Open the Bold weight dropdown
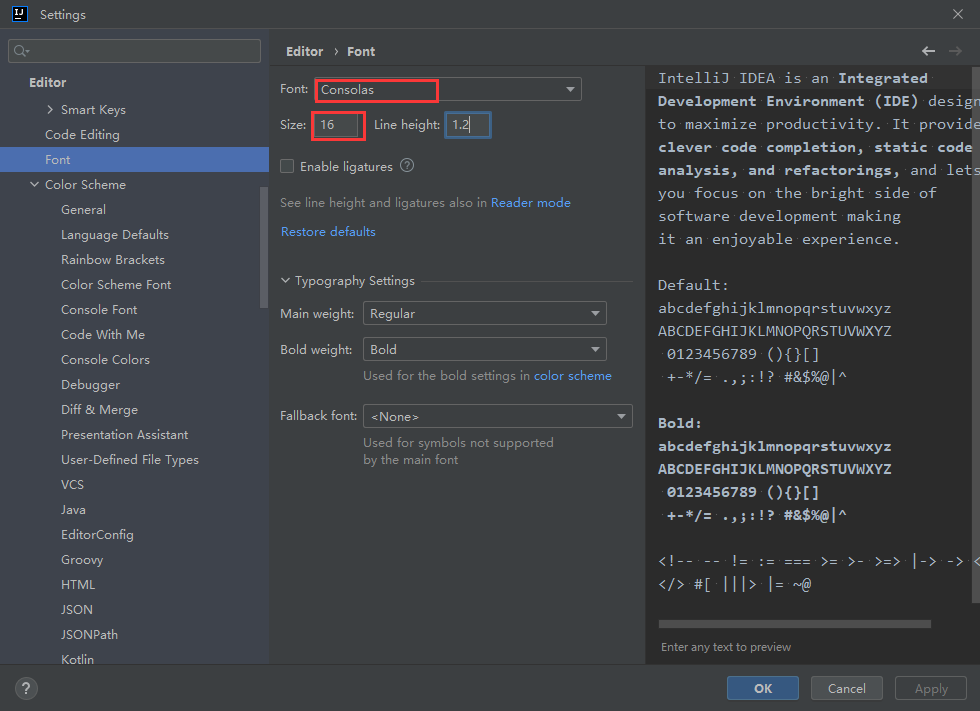 pyautogui.click(x=484, y=349)
